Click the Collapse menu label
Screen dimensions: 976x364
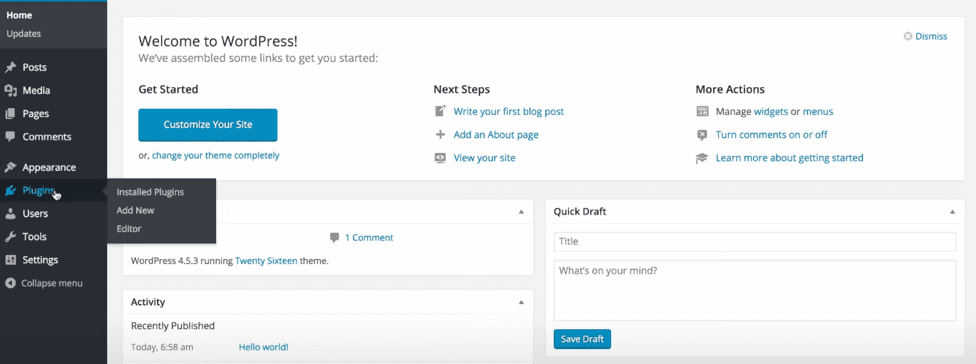[52, 283]
